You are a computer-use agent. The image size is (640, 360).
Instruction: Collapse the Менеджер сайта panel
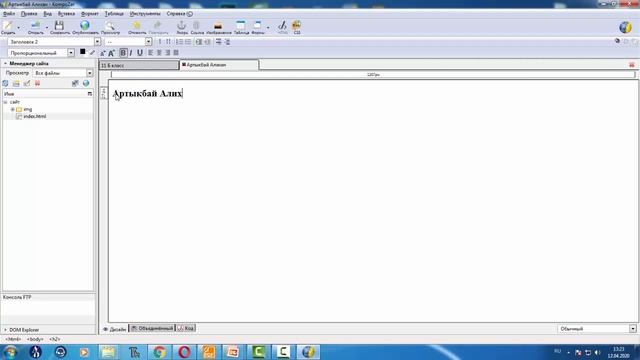tap(6, 64)
